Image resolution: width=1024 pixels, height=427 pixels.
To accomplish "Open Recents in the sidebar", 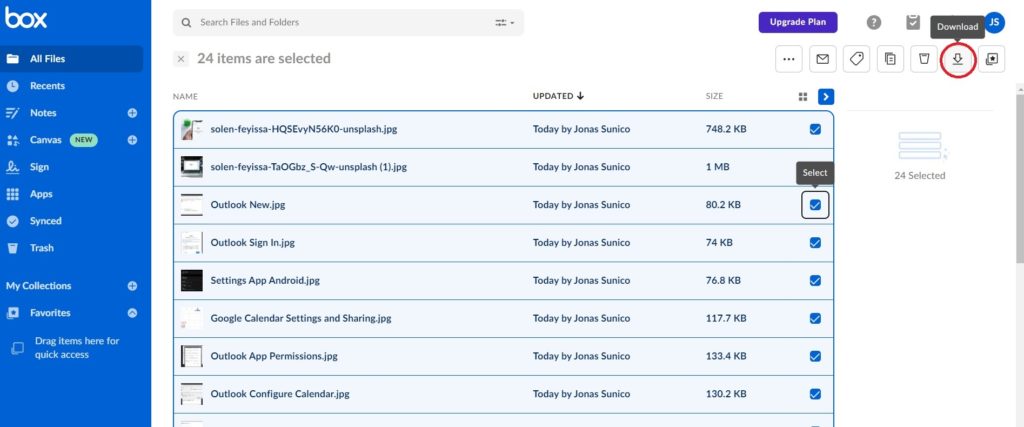I will click(x=47, y=86).
